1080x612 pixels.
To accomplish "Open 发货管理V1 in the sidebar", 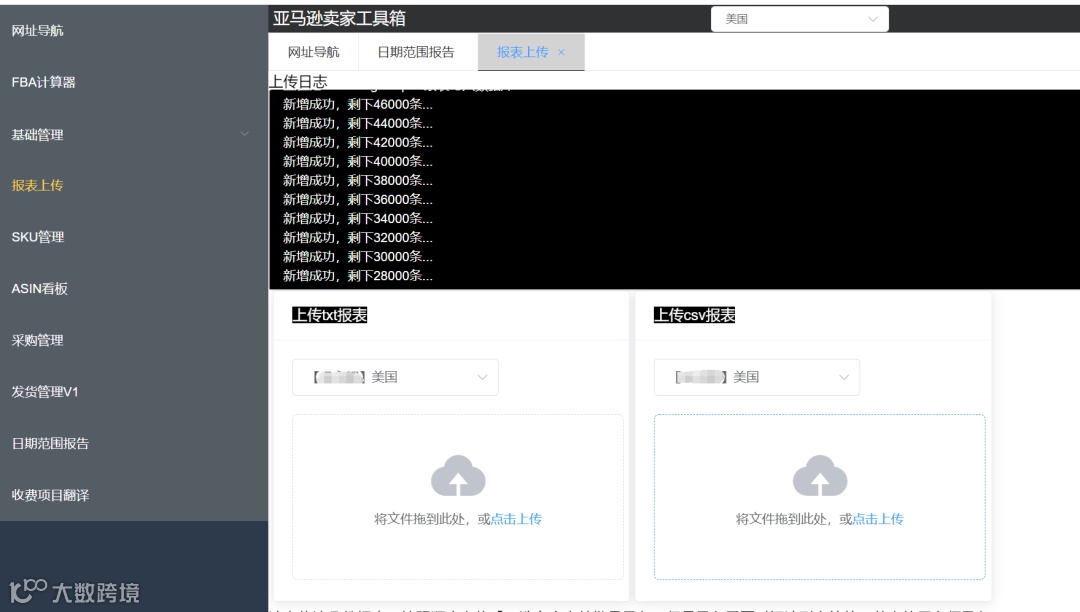I will coord(45,392).
